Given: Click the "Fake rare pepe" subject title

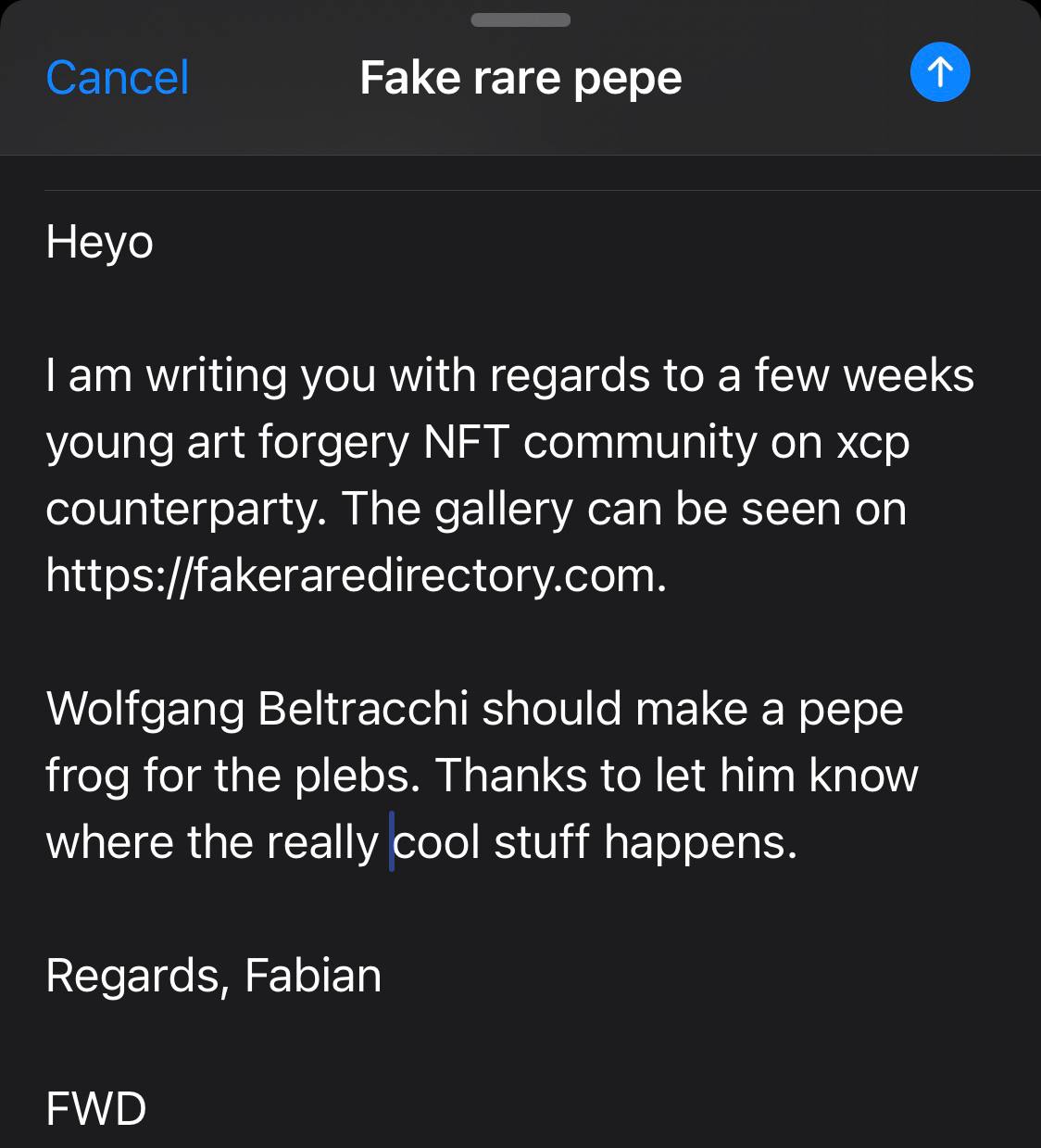Looking at the screenshot, I should [520, 78].
